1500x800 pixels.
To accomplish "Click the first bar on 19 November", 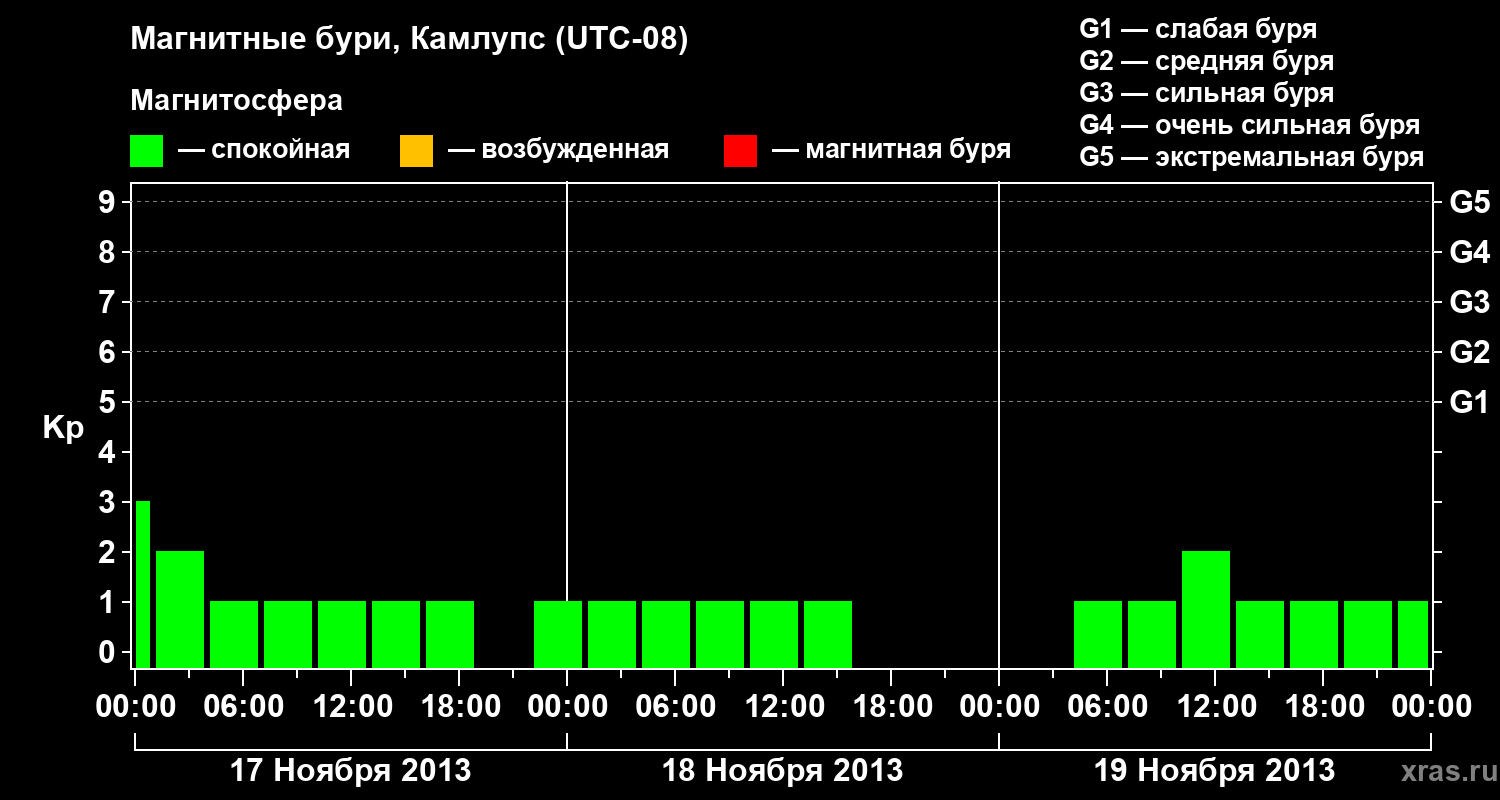I will (x=1098, y=634).
